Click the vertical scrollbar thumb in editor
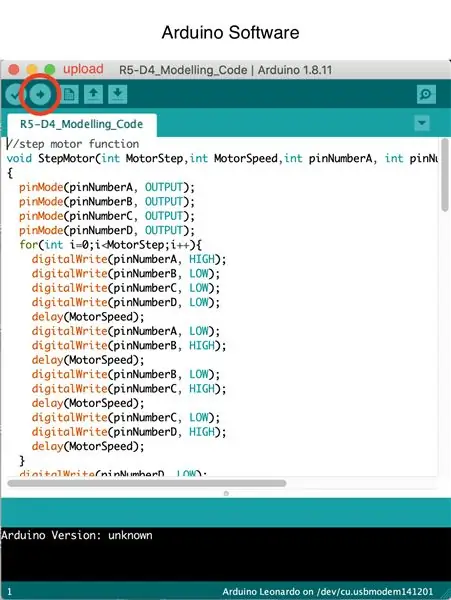The height and width of the screenshot is (600, 451). click(444, 175)
